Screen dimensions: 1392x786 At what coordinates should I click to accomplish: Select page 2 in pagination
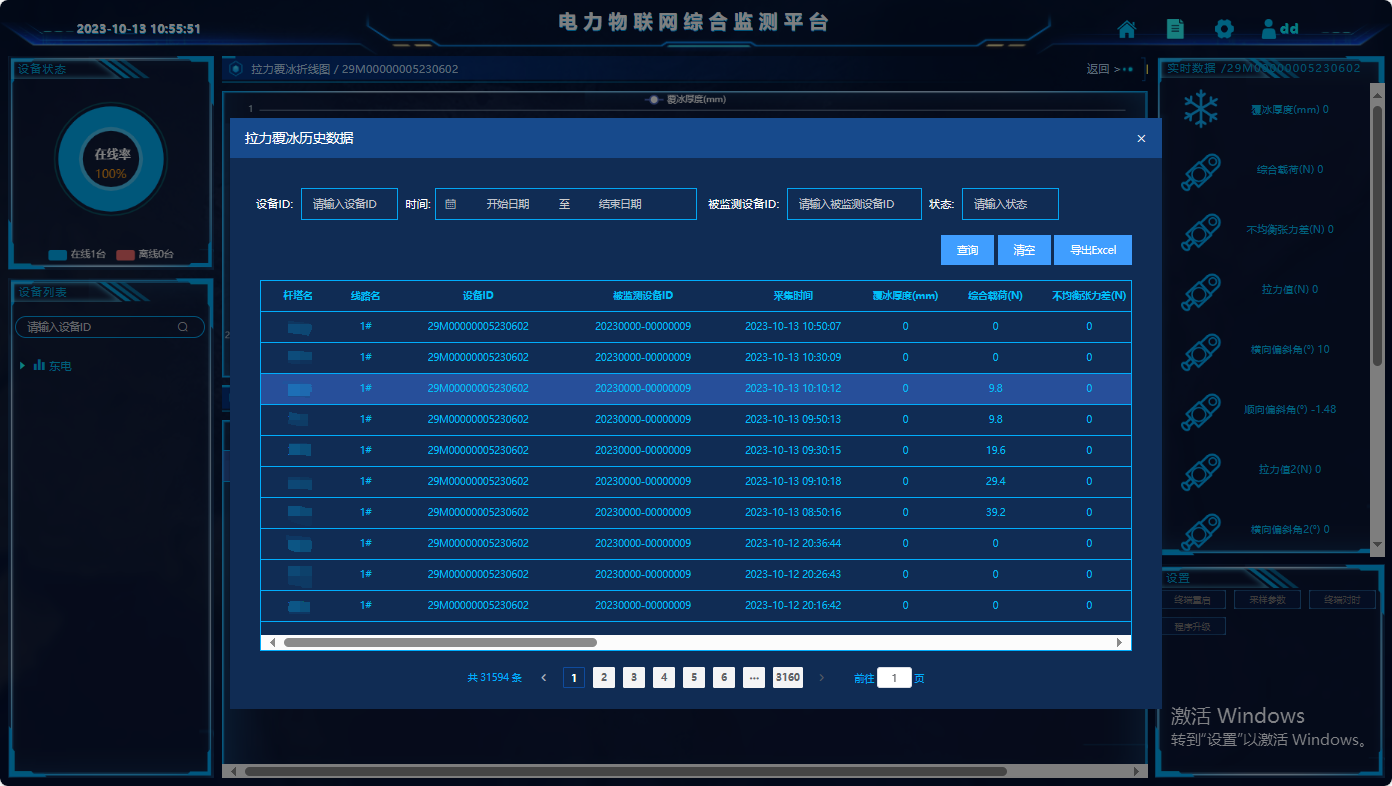(x=604, y=678)
